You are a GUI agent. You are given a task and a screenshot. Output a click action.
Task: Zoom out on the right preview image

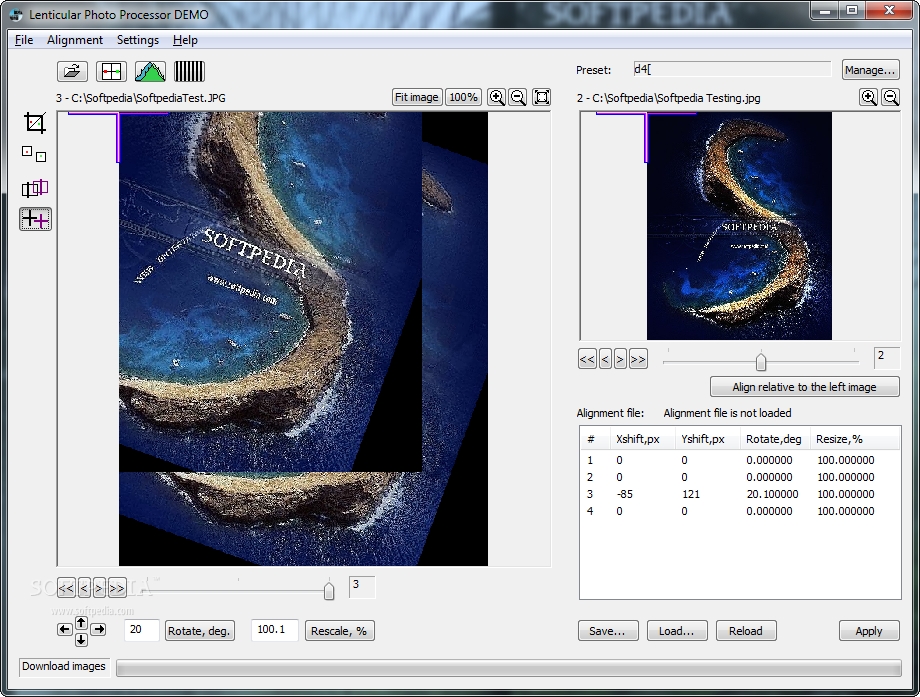tap(891, 97)
